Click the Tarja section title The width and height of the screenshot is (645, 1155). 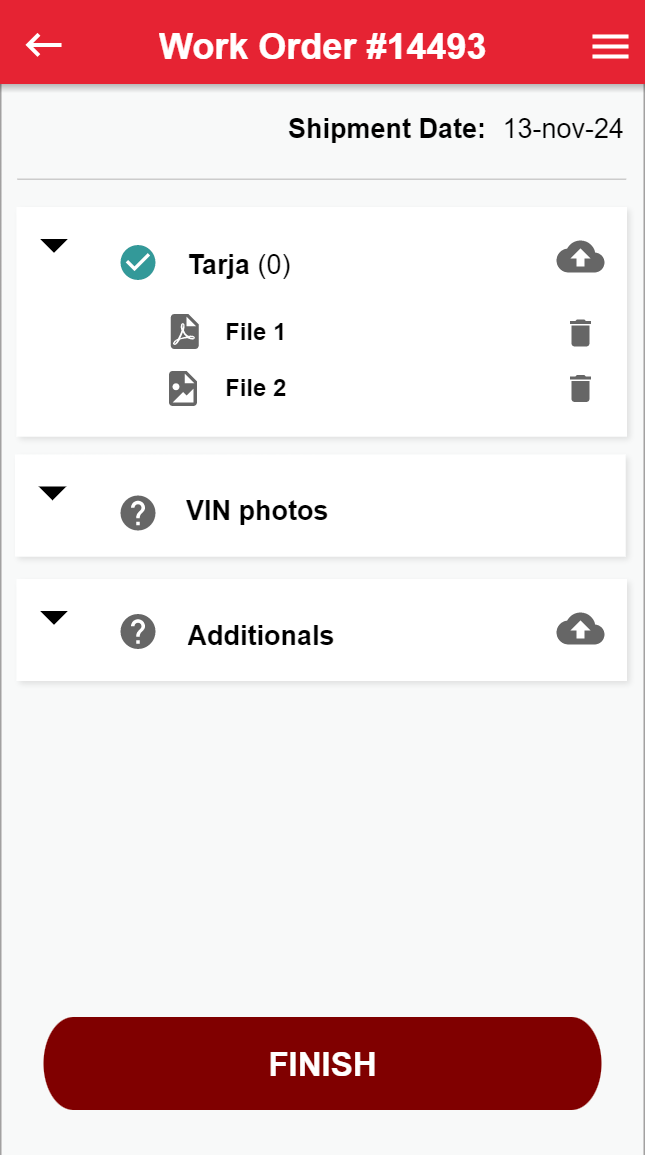(x=219, y=265)
